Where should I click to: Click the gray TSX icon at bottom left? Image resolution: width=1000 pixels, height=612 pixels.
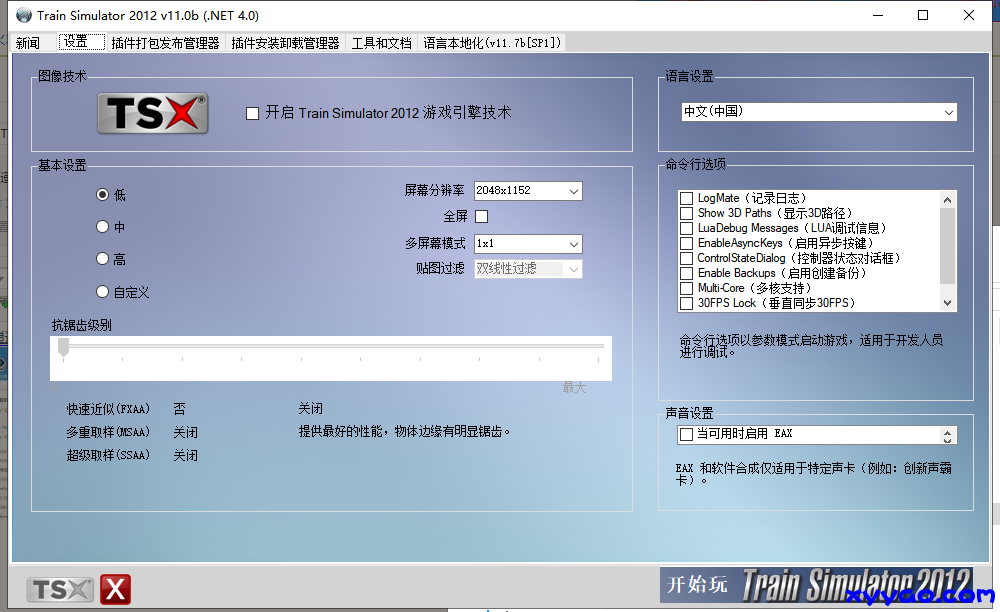tap(60, 589)
